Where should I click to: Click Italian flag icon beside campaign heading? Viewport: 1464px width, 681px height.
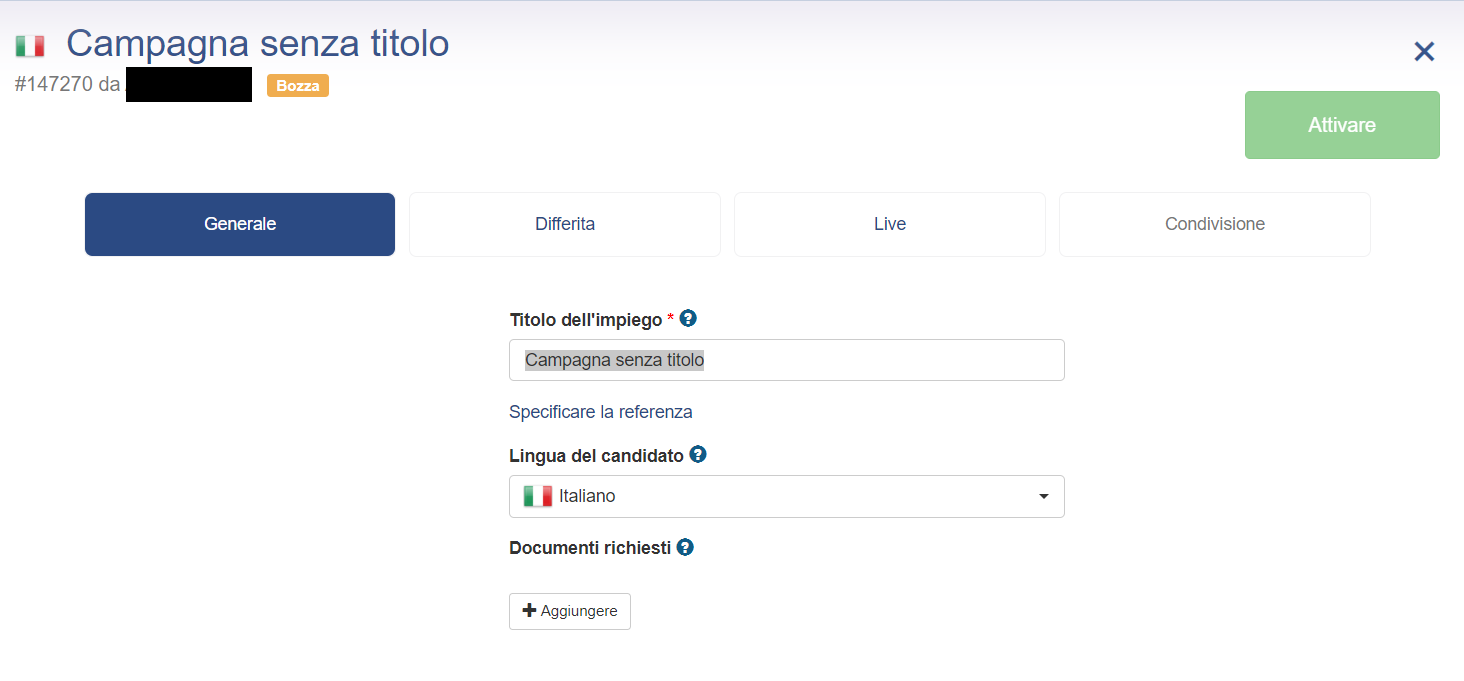[x=30, y=46]
